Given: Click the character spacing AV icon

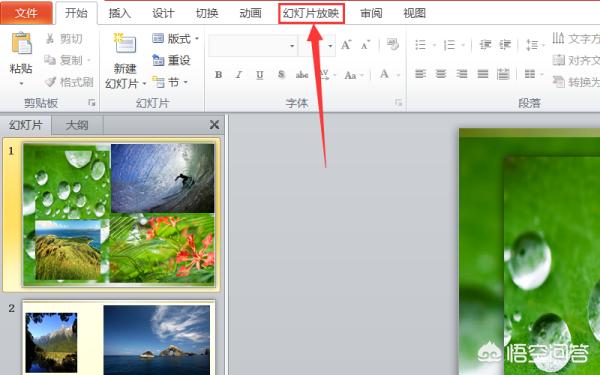Looking at the screenshot, I should pos(324,75).
